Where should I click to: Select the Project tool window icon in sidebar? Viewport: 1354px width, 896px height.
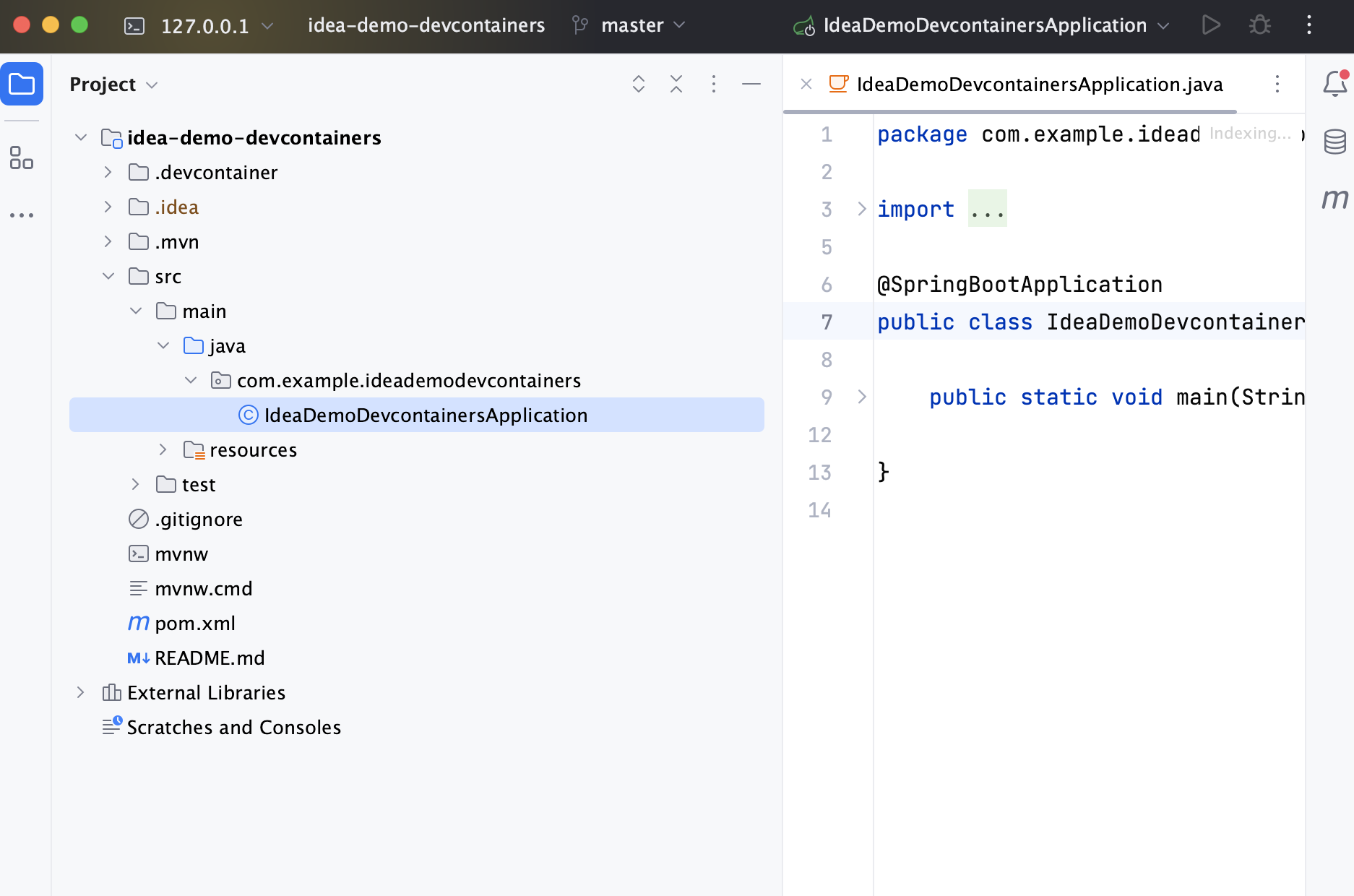coord(22,84)
